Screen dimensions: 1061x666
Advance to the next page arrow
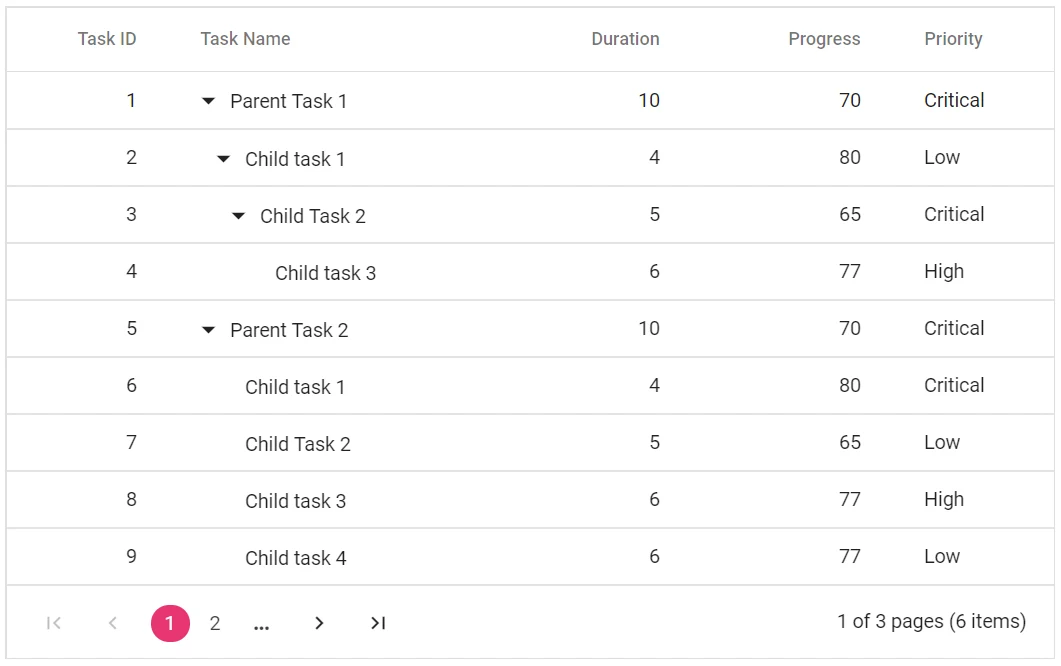tap(319, 622)
